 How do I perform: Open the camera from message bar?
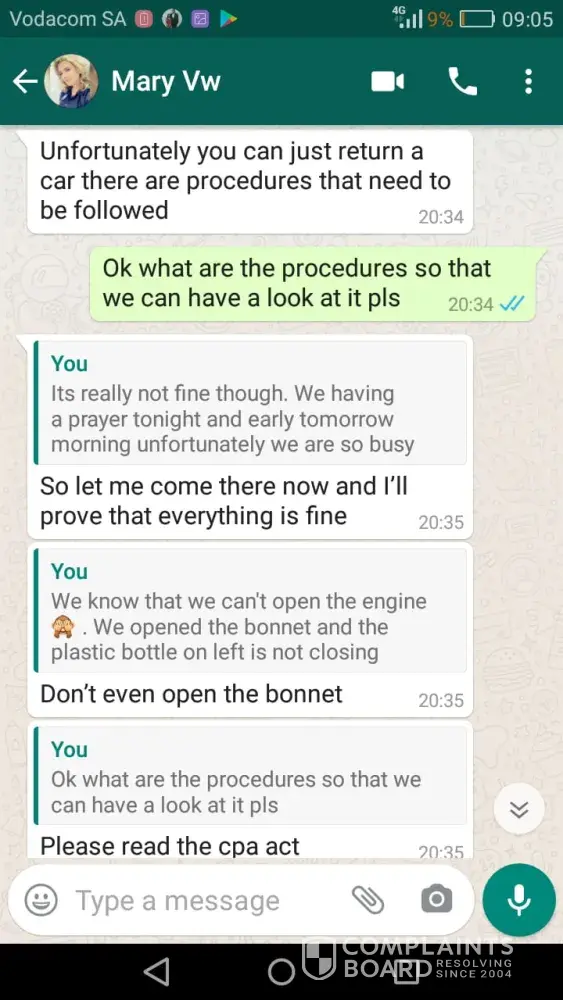coord(437,900)
